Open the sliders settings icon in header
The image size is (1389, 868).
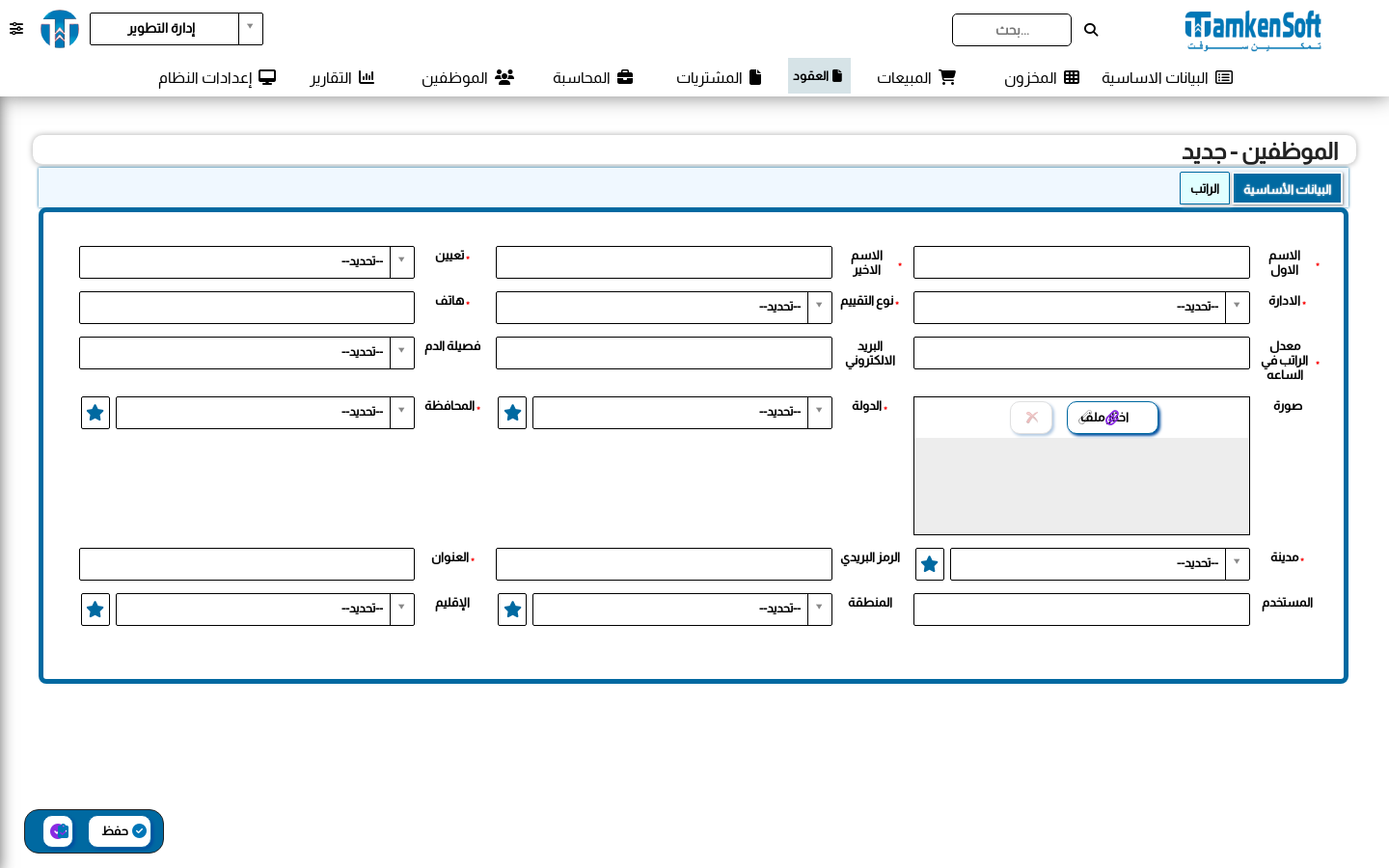click(x=16, y=29)
